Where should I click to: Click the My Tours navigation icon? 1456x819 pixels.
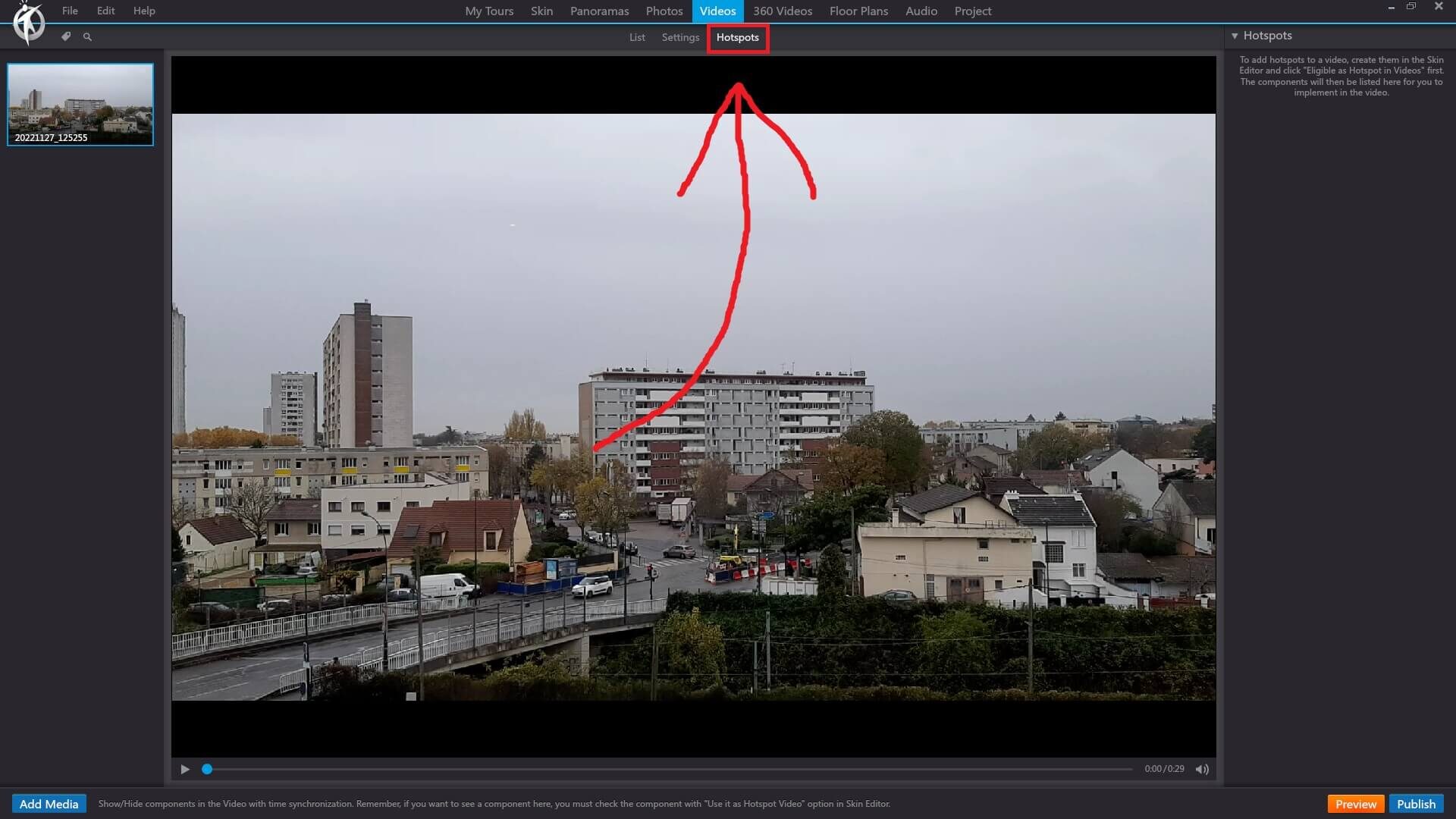[x=489, y=11]
